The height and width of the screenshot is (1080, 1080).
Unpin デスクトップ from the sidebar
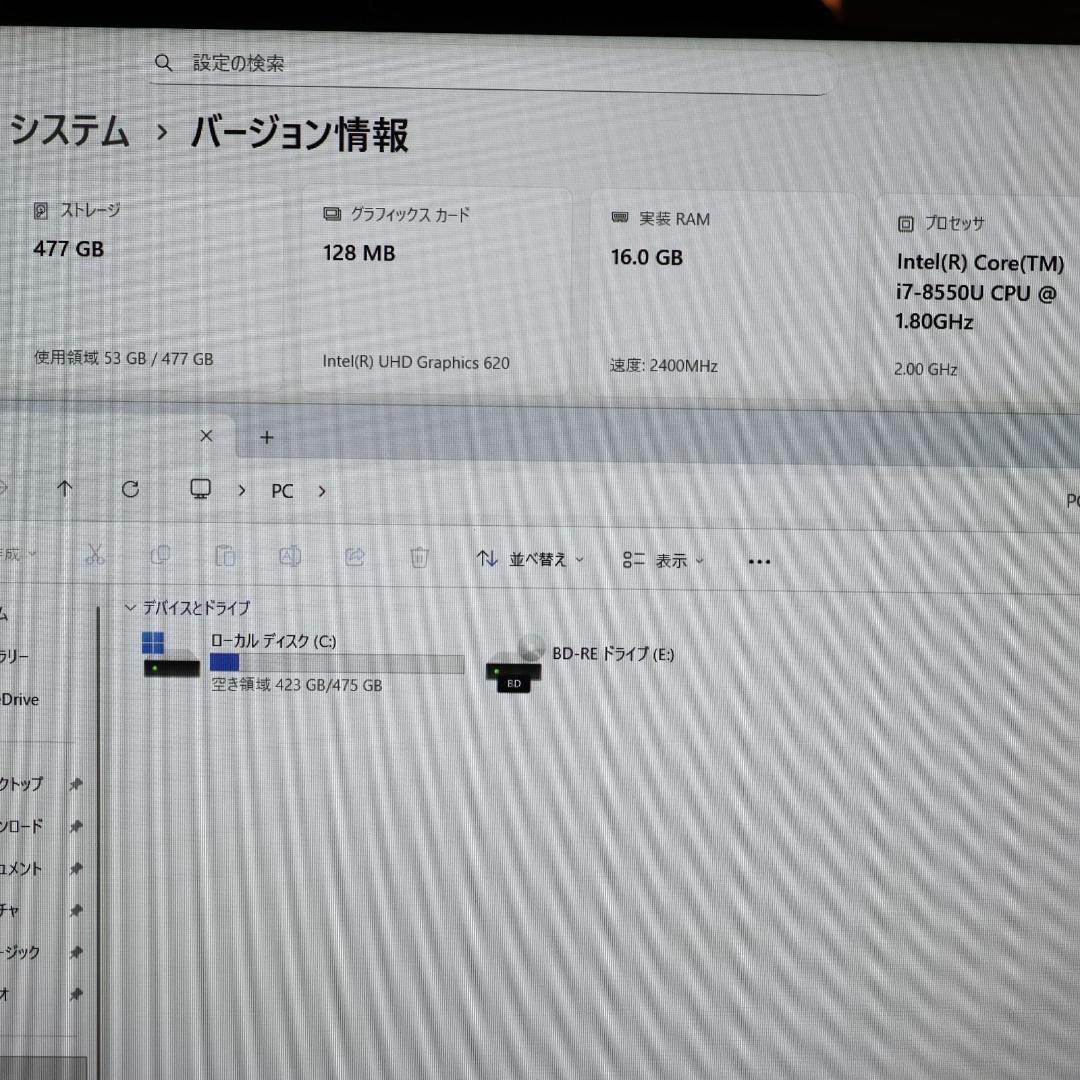click(x=75, y=785)
